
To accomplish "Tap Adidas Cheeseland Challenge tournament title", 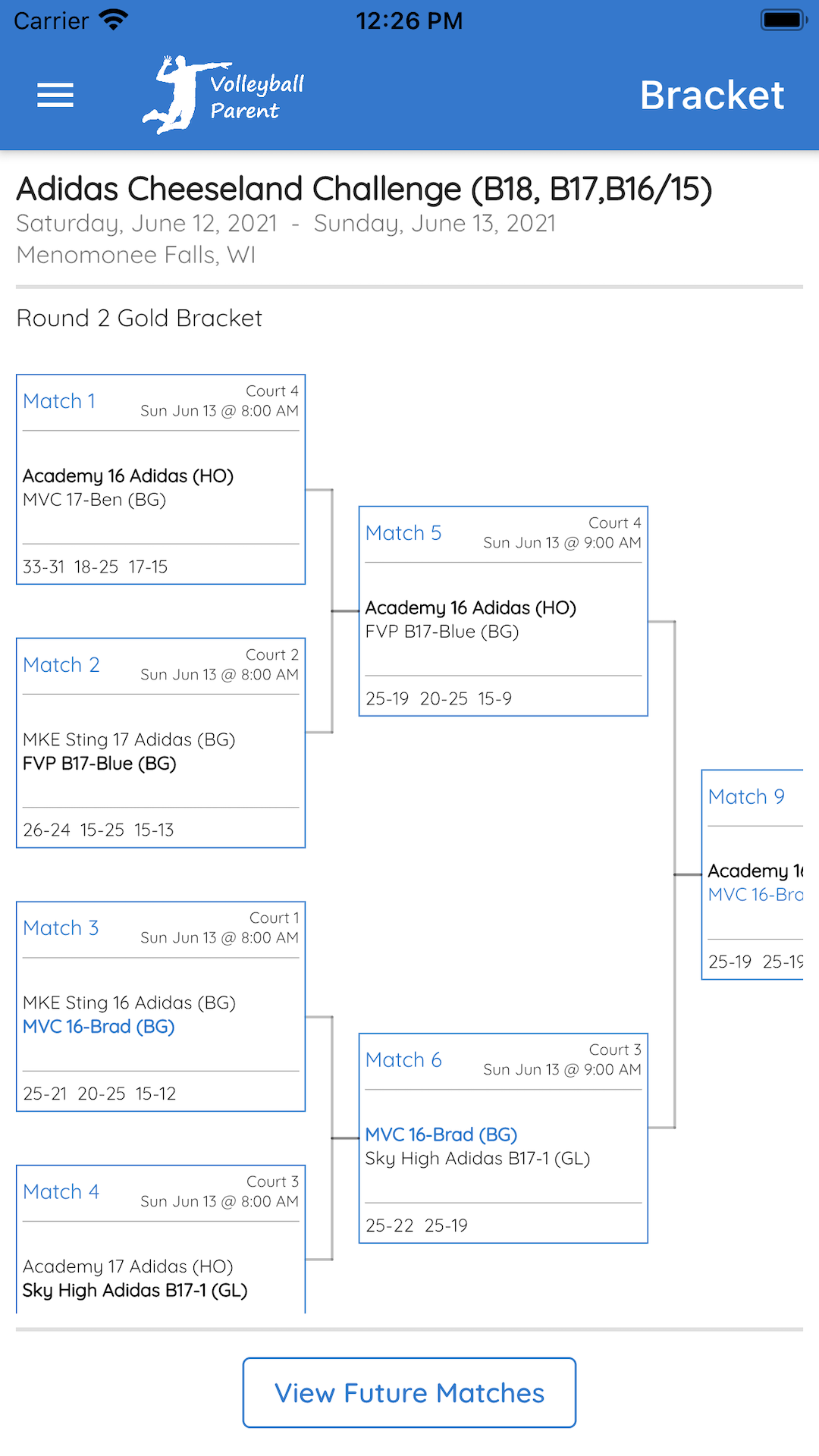I will 364,190.
